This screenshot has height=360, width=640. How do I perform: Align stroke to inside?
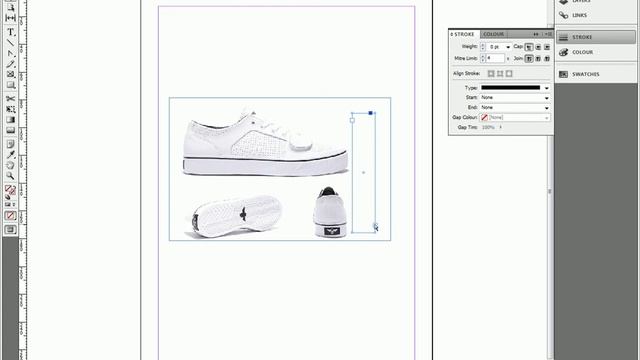tap(500, 73)
